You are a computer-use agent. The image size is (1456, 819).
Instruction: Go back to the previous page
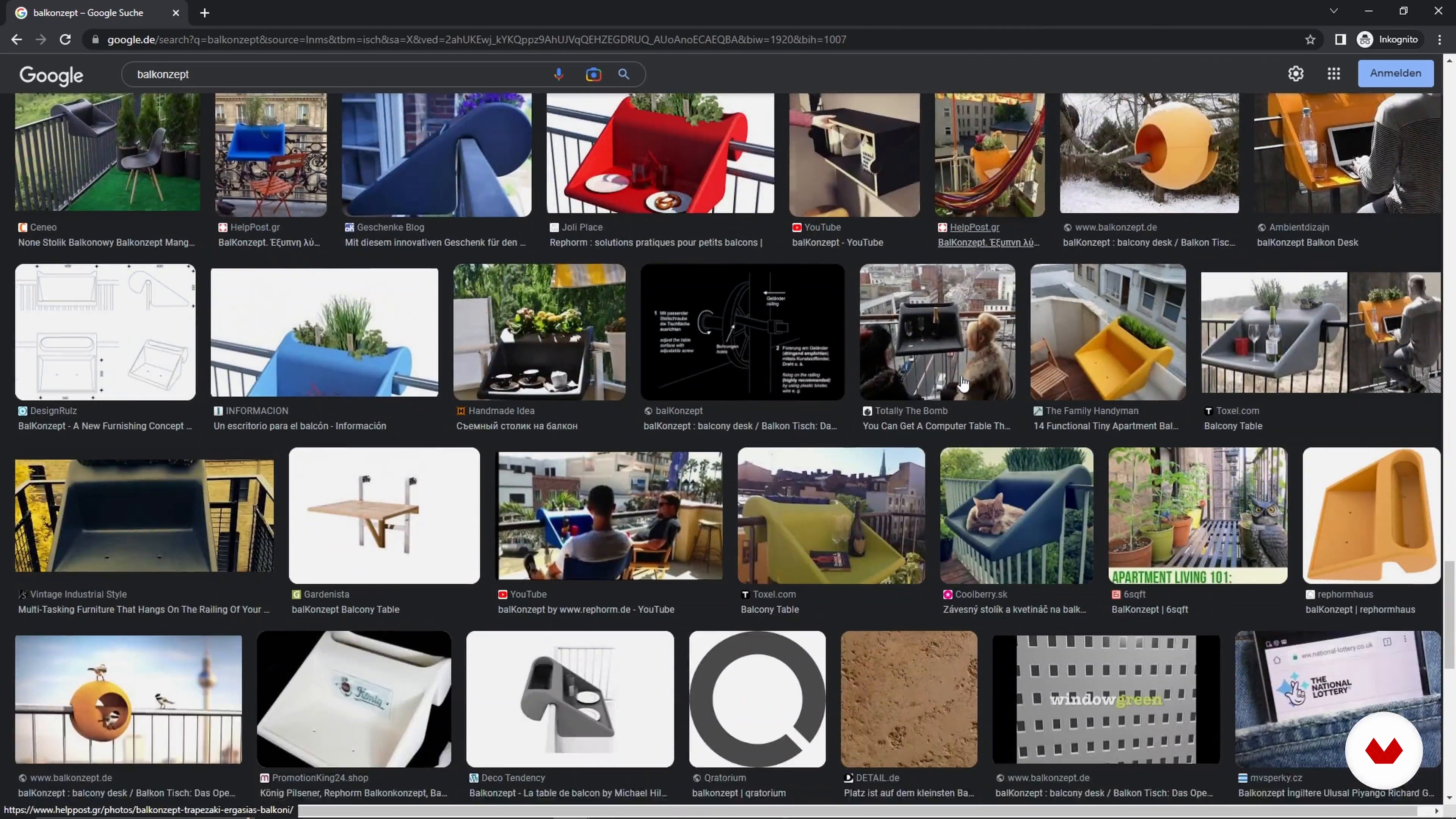[16, 39]
